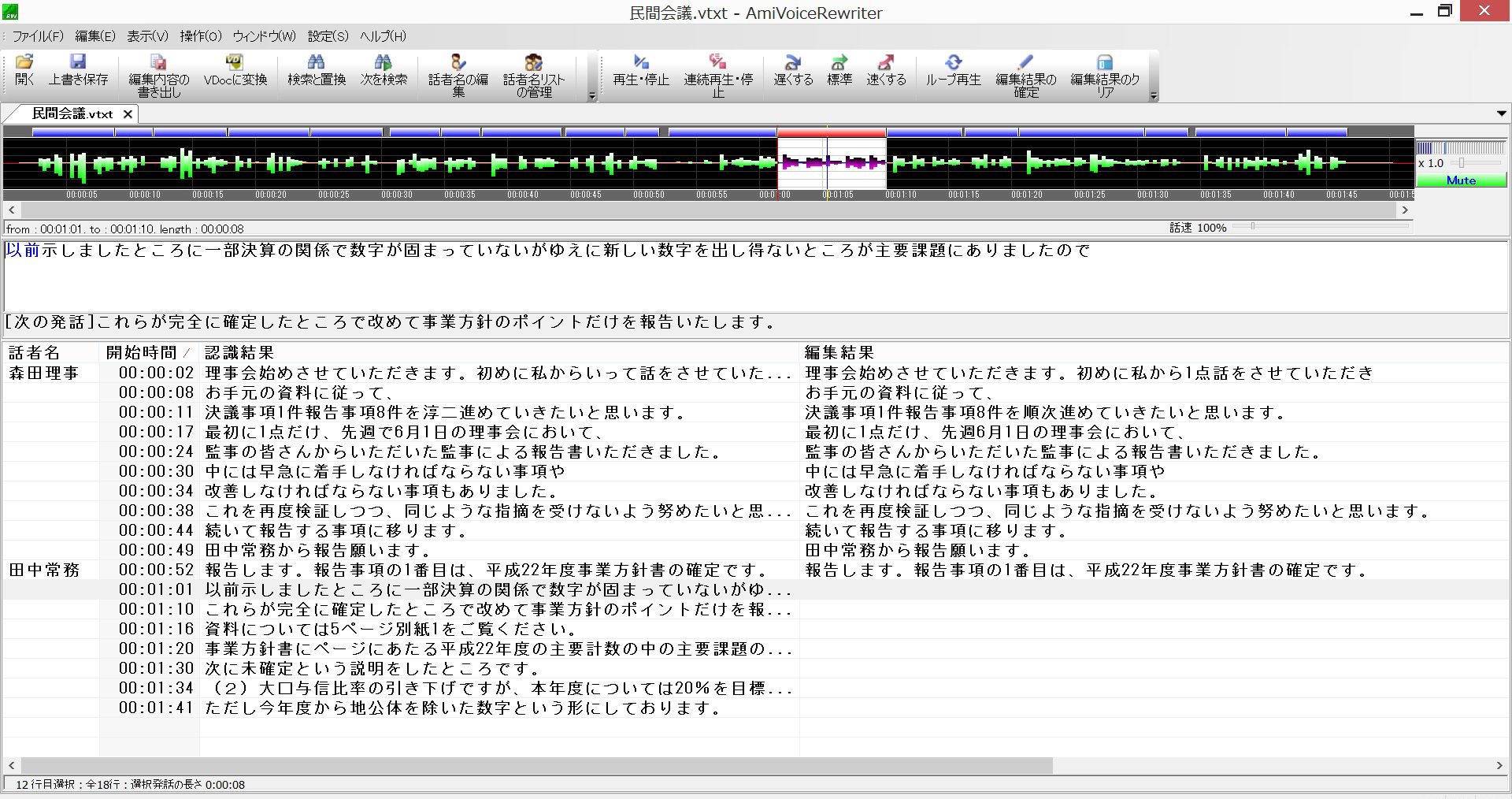Click the table's horizontal scrollbar thumb

point(537,765)
